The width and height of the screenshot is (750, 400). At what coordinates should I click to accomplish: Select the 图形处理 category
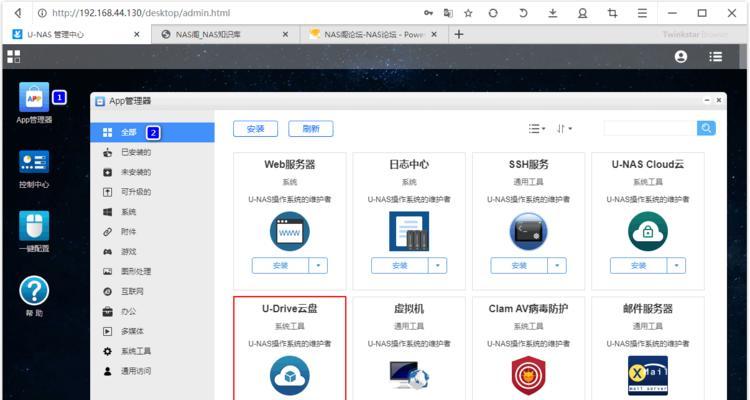152,271
